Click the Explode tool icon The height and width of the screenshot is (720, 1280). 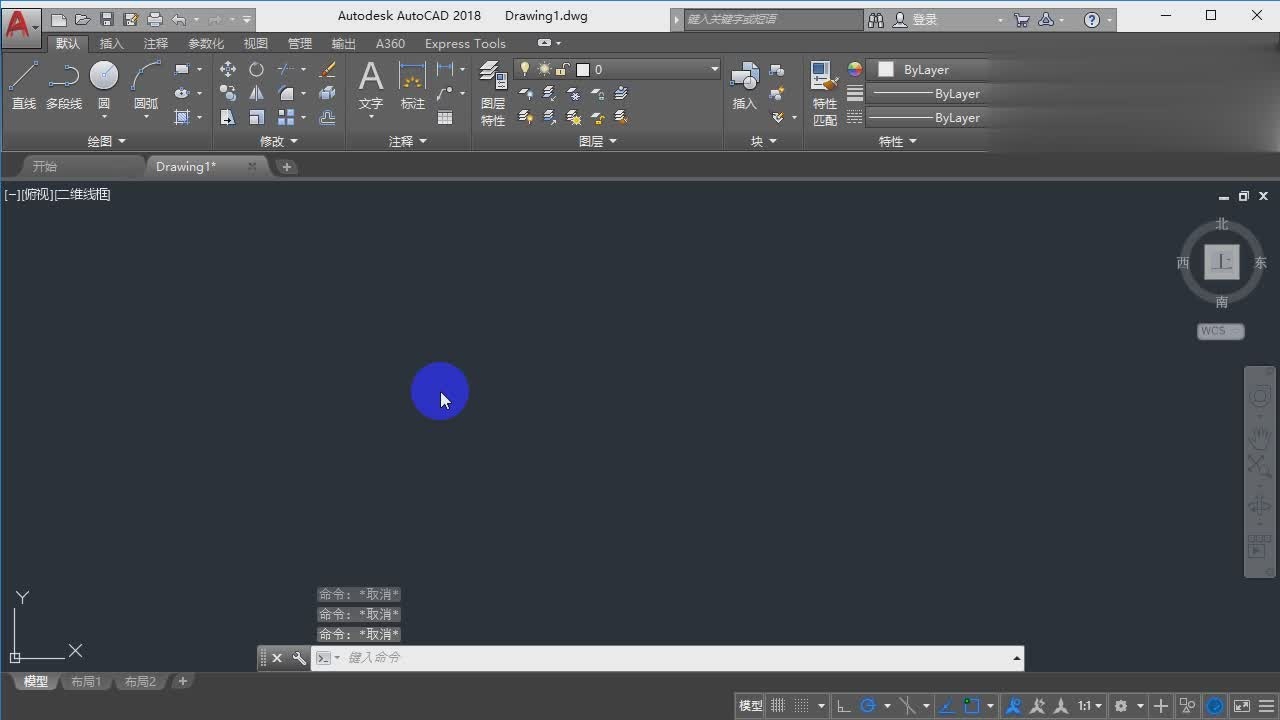tap(327, 94)
